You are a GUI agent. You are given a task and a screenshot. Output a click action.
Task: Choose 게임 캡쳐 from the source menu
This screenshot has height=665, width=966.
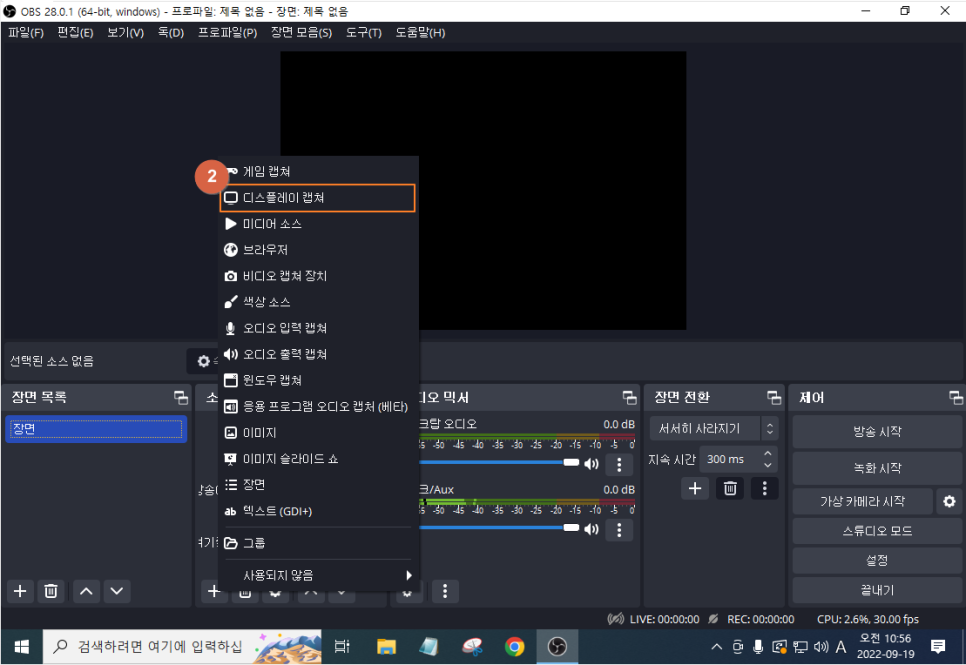pos(318,171)
